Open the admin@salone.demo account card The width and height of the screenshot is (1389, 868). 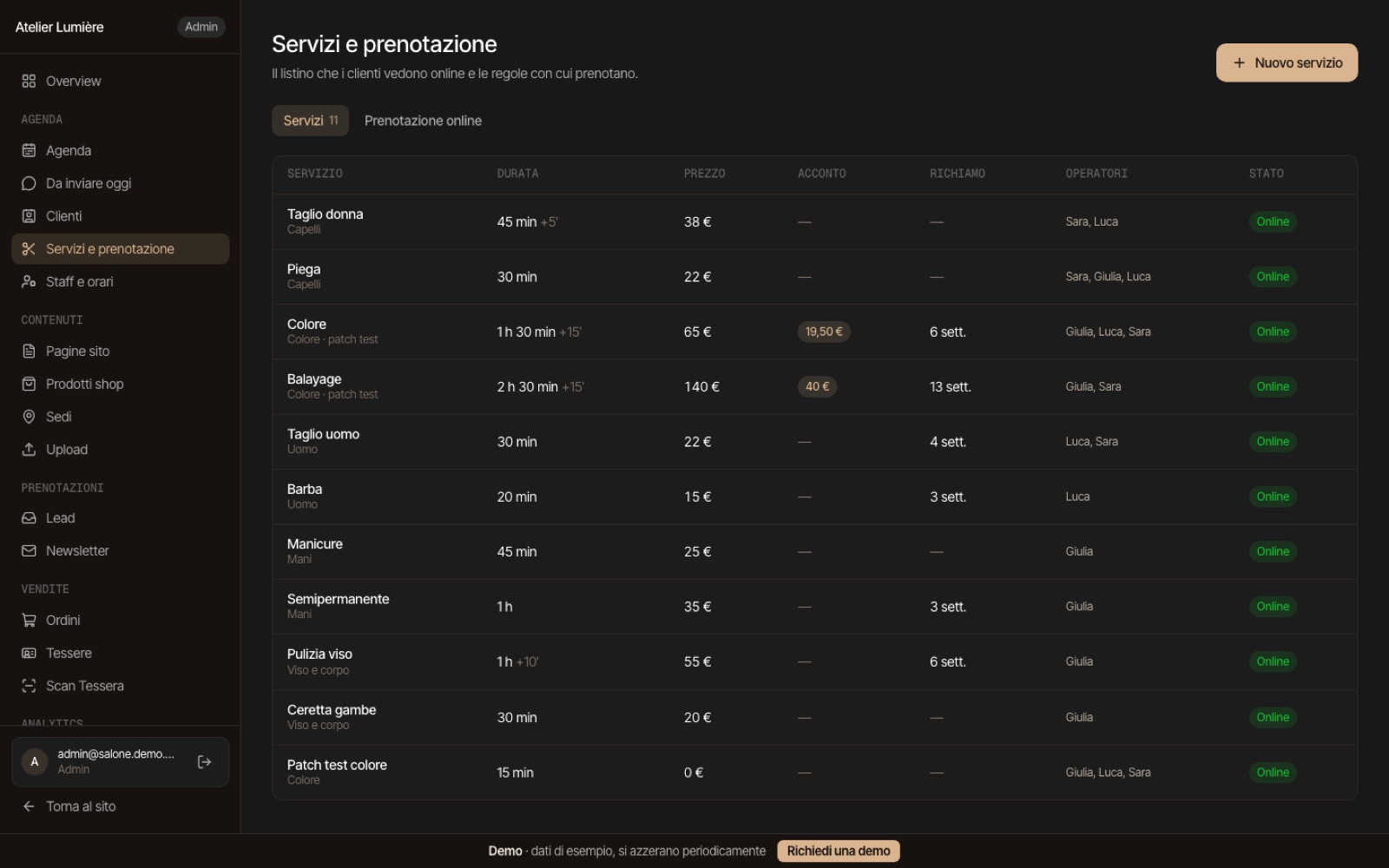point(120,762)
